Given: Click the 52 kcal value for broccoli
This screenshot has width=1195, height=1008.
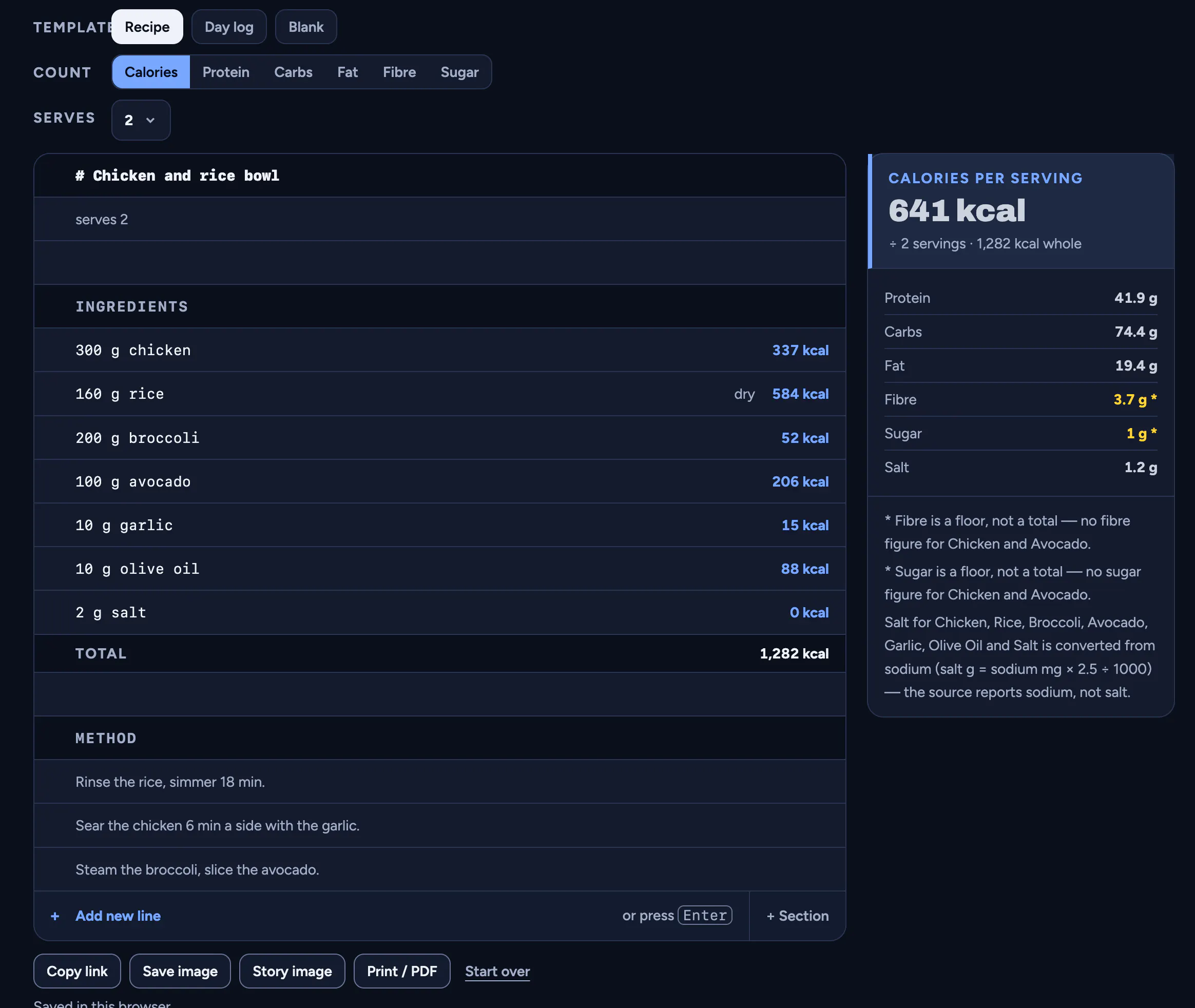Looking at the screenshot, I should (805, 438).
